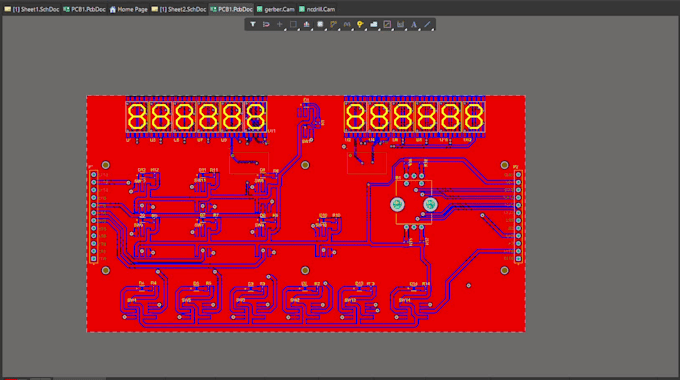Select the Move Objects cross tool

tap(280, 24)
